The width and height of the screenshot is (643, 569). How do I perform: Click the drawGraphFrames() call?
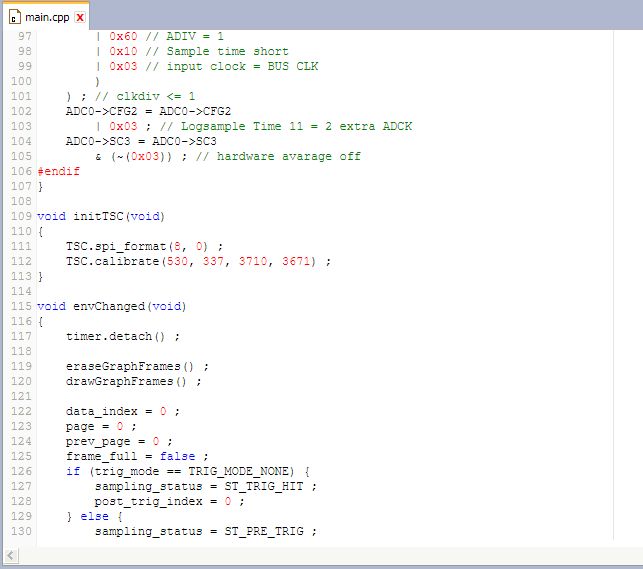click(130, 381)
